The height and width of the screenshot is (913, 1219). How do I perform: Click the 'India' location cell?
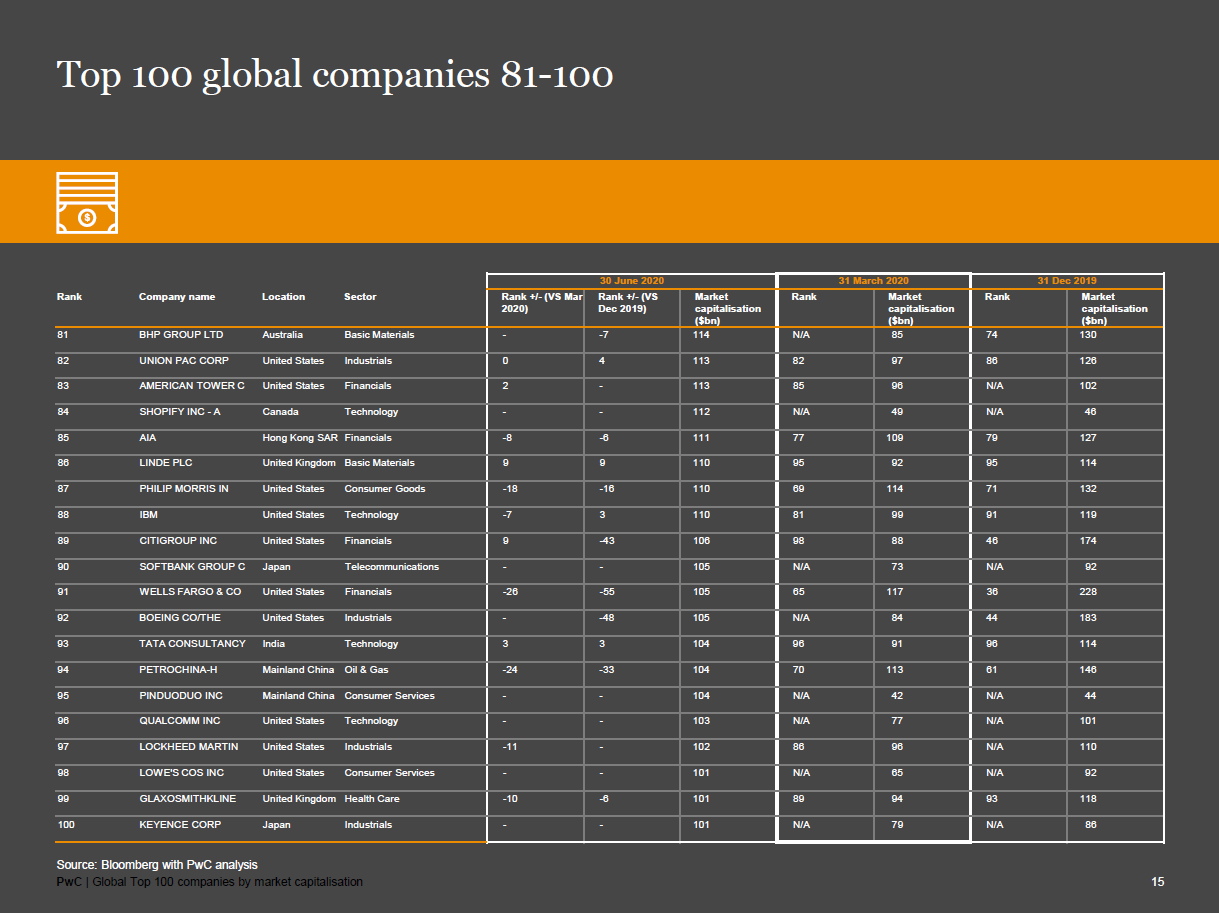click(274, 644)
